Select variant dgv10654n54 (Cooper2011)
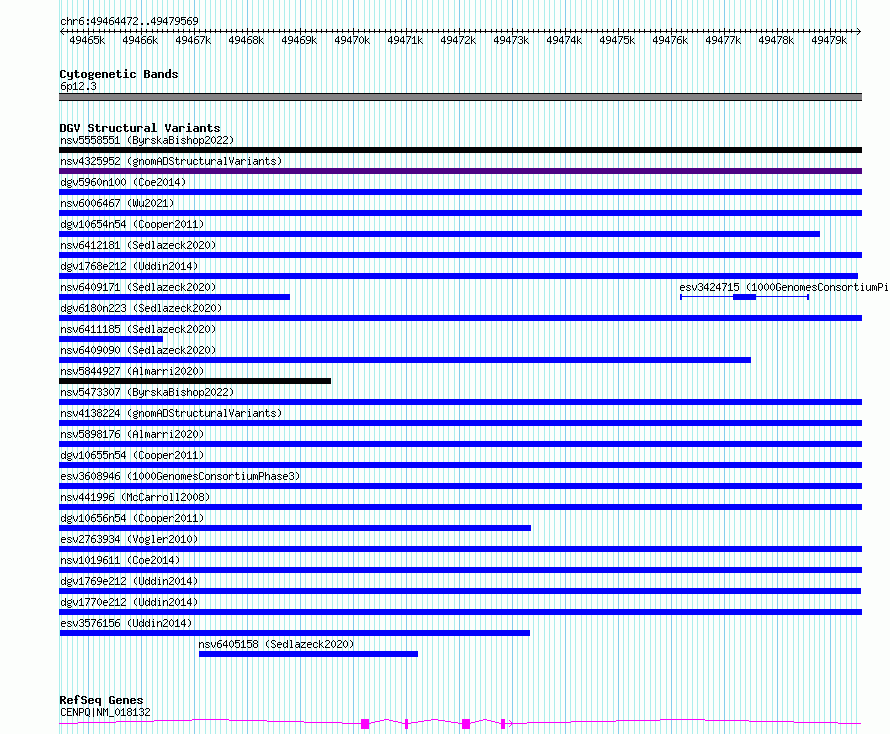Viewport: 890px width, 734px height. point(132,224)
